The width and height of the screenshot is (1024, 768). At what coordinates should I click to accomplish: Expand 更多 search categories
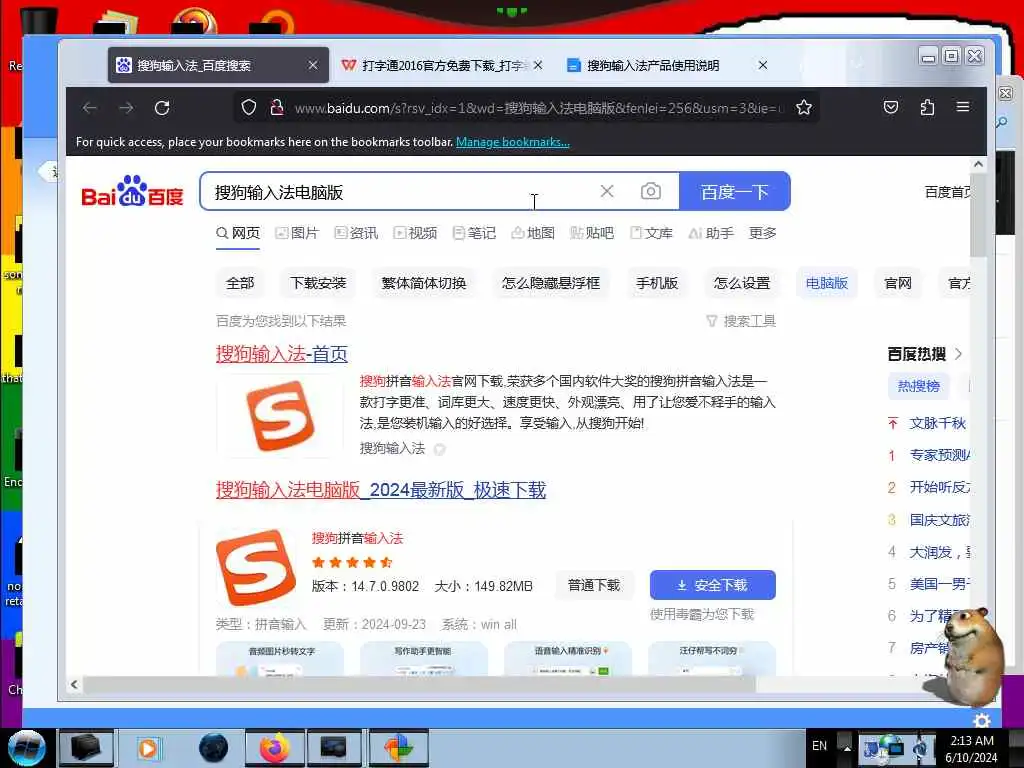click(762, 233)
